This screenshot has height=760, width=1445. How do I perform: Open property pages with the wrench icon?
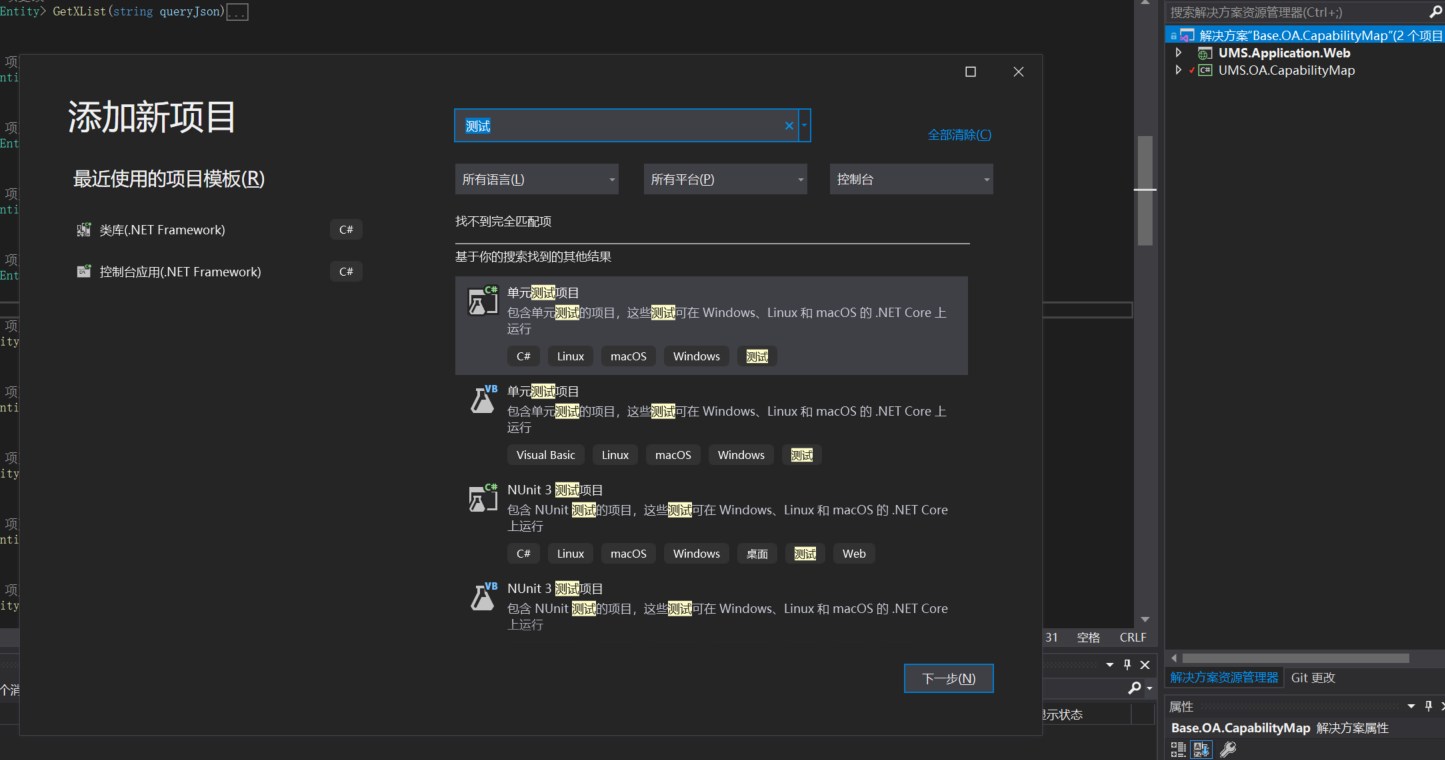(x=1227, y=749)
